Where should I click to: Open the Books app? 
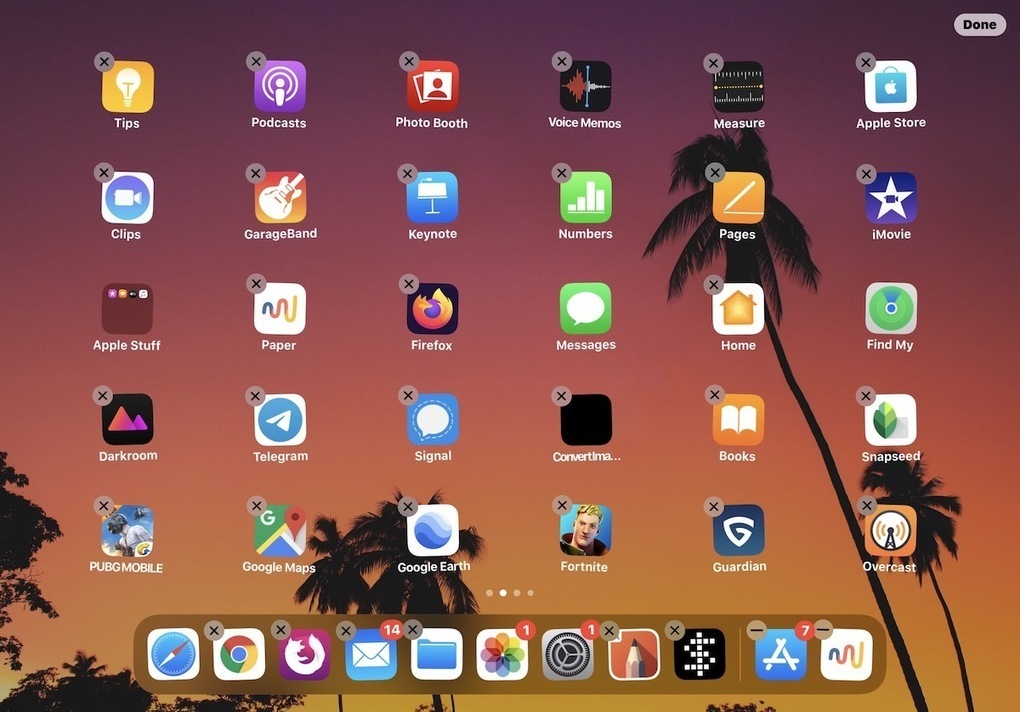[738, 420]
